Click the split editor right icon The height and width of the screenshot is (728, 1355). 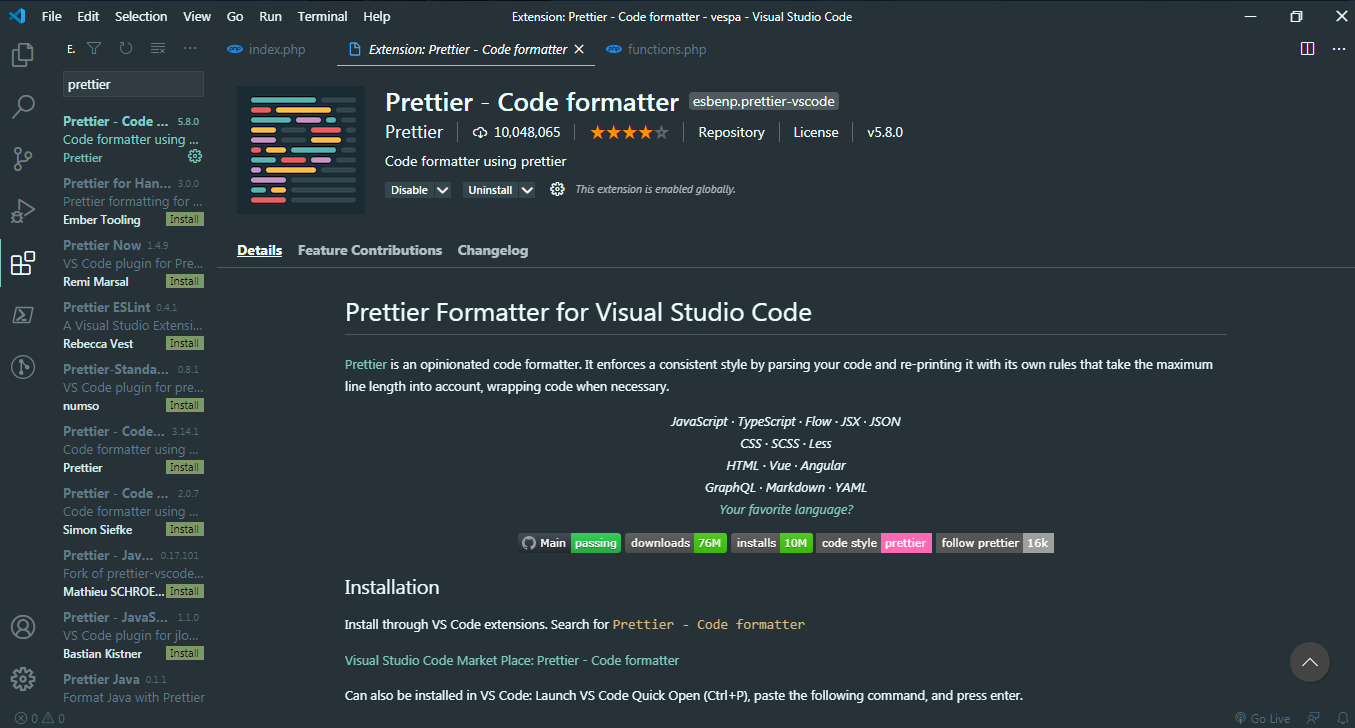click(1307, 48)
